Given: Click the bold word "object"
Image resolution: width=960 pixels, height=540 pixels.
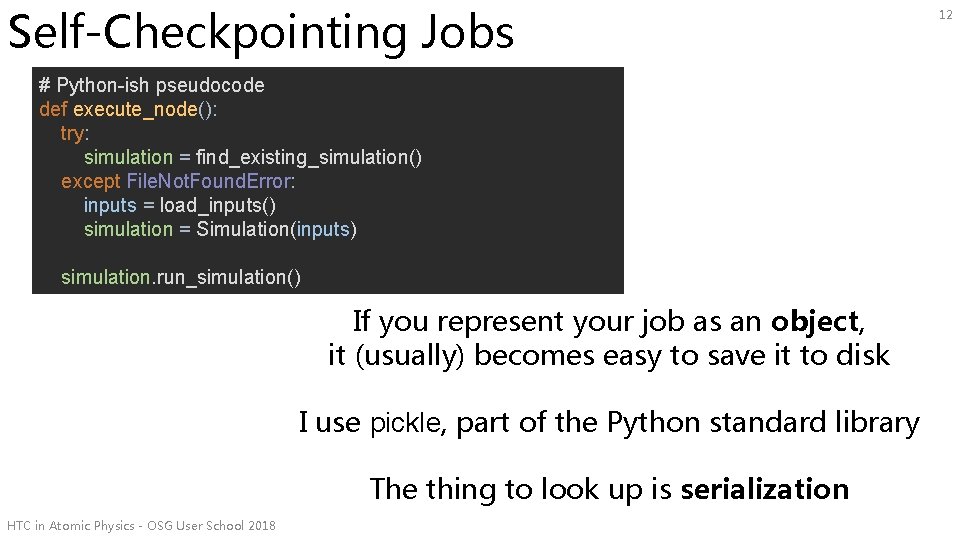Looking at the screenshot, I should (814, 322).
